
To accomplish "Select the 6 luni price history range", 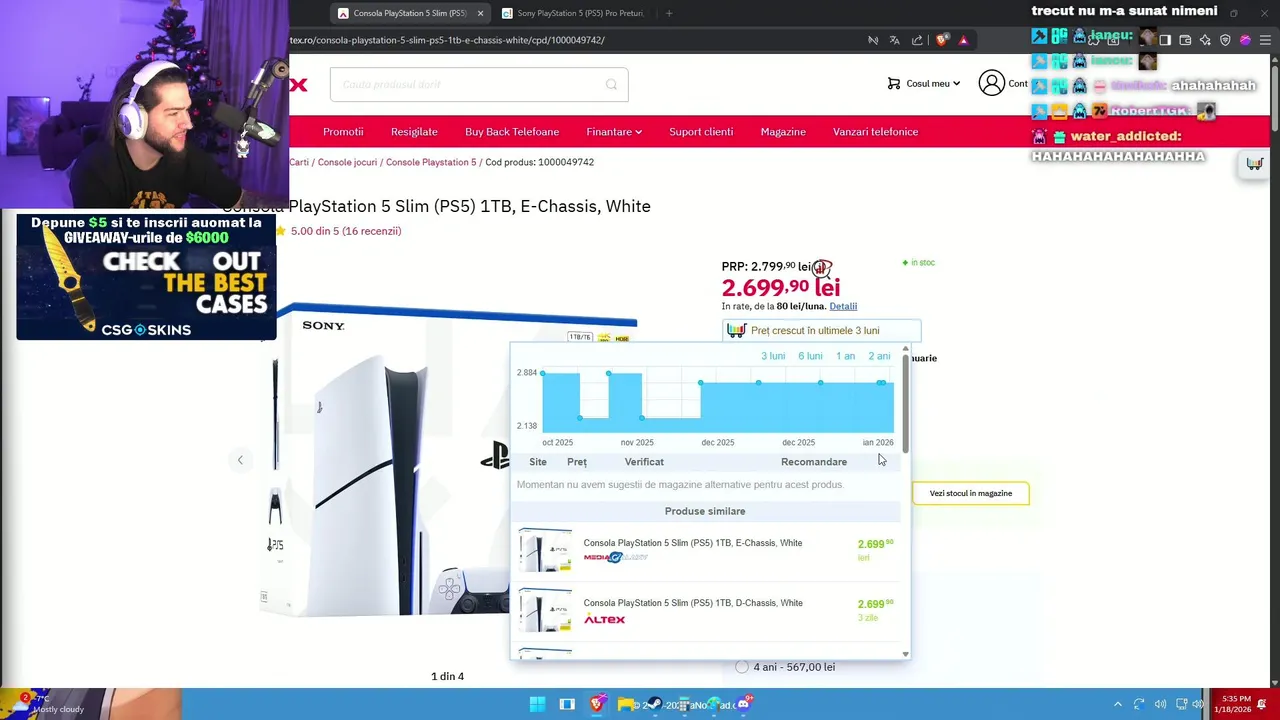I will point(810,356).
